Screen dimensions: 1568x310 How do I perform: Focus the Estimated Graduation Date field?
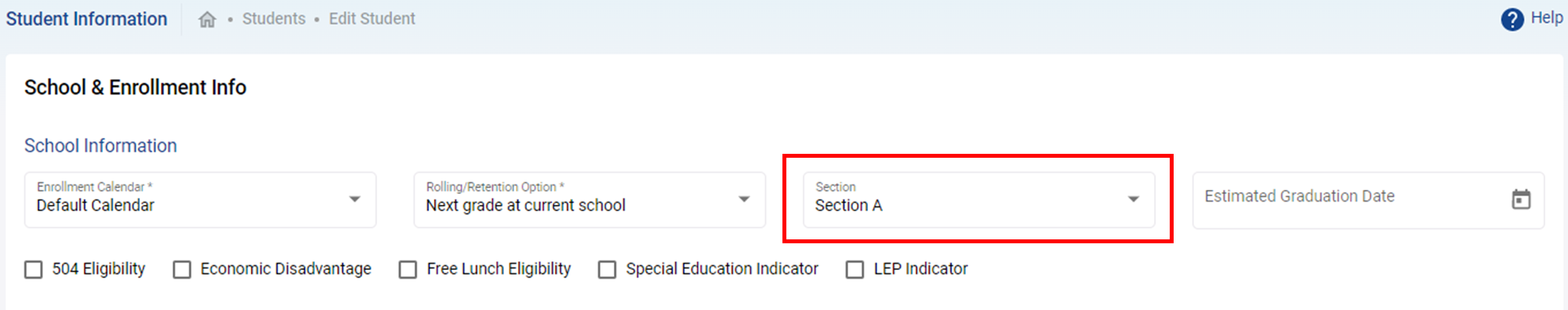pos(1368,200)
